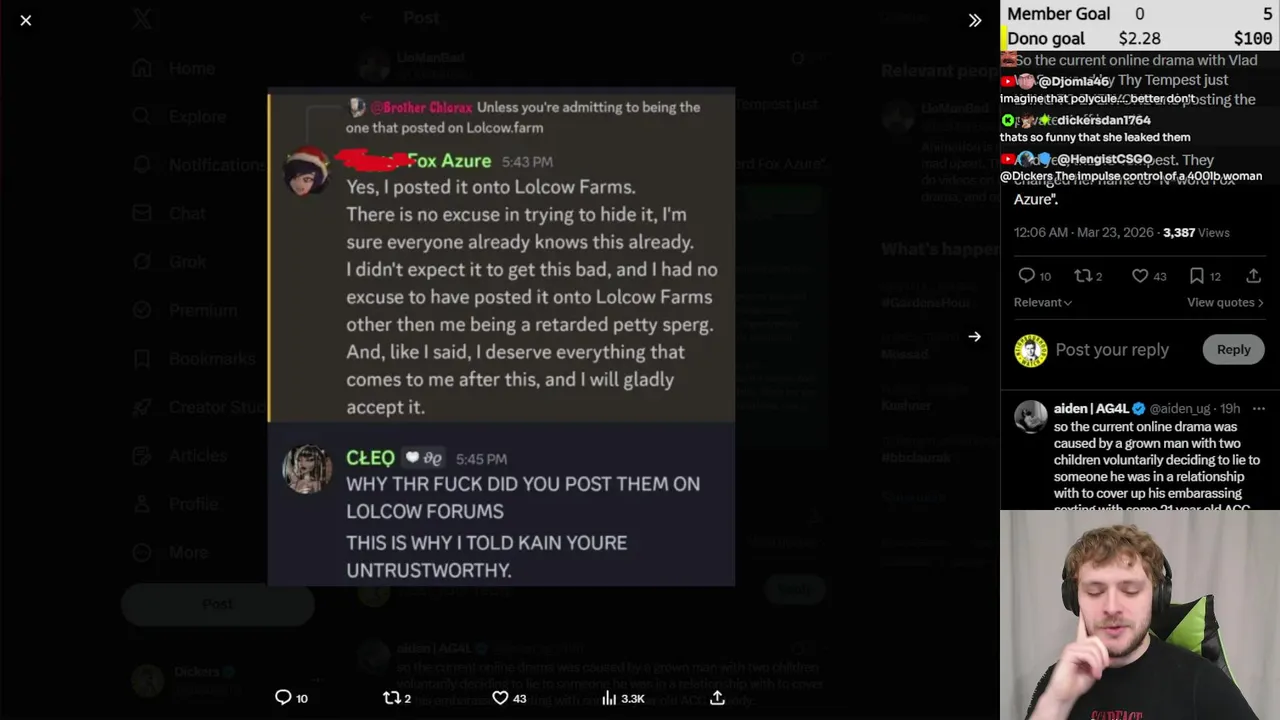The height and width of the screenshot is (720, 1280).
Task: Collapse the side panel with double chevron
Action: [975, 20]
